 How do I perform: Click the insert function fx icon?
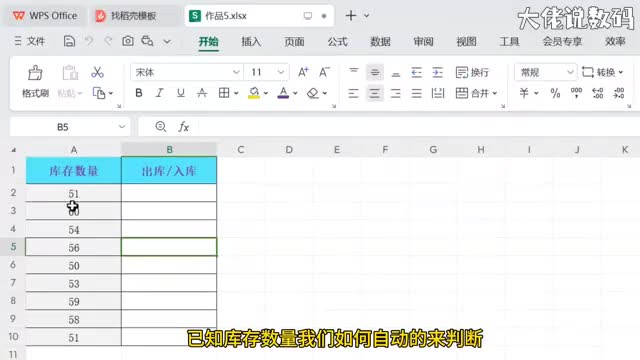coord(184,127)
